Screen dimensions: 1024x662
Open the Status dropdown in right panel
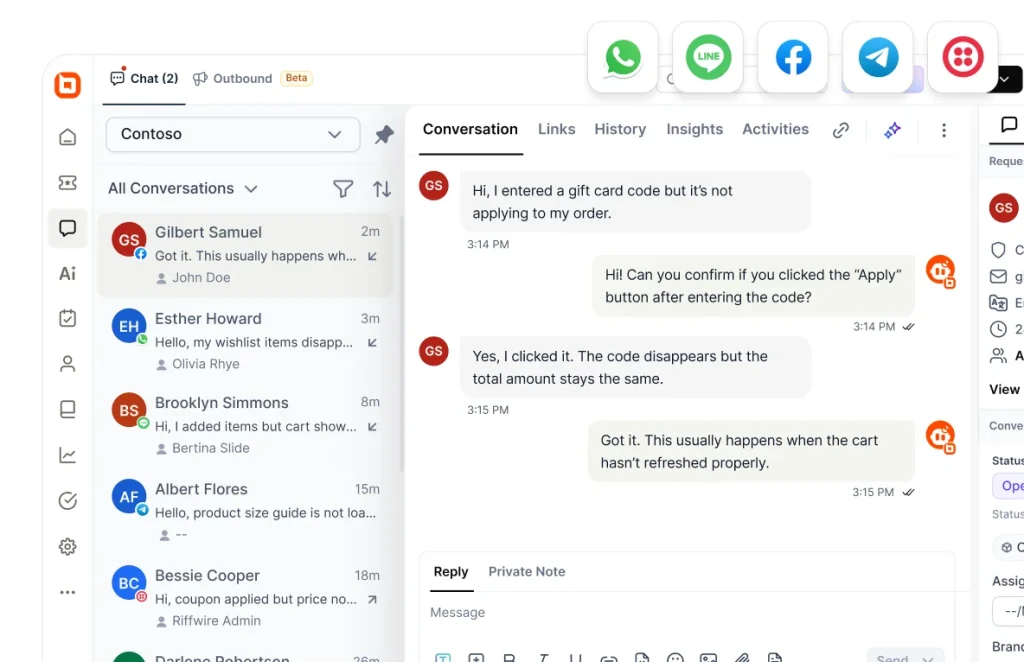pyautogui.click(x=1008, y=486)
